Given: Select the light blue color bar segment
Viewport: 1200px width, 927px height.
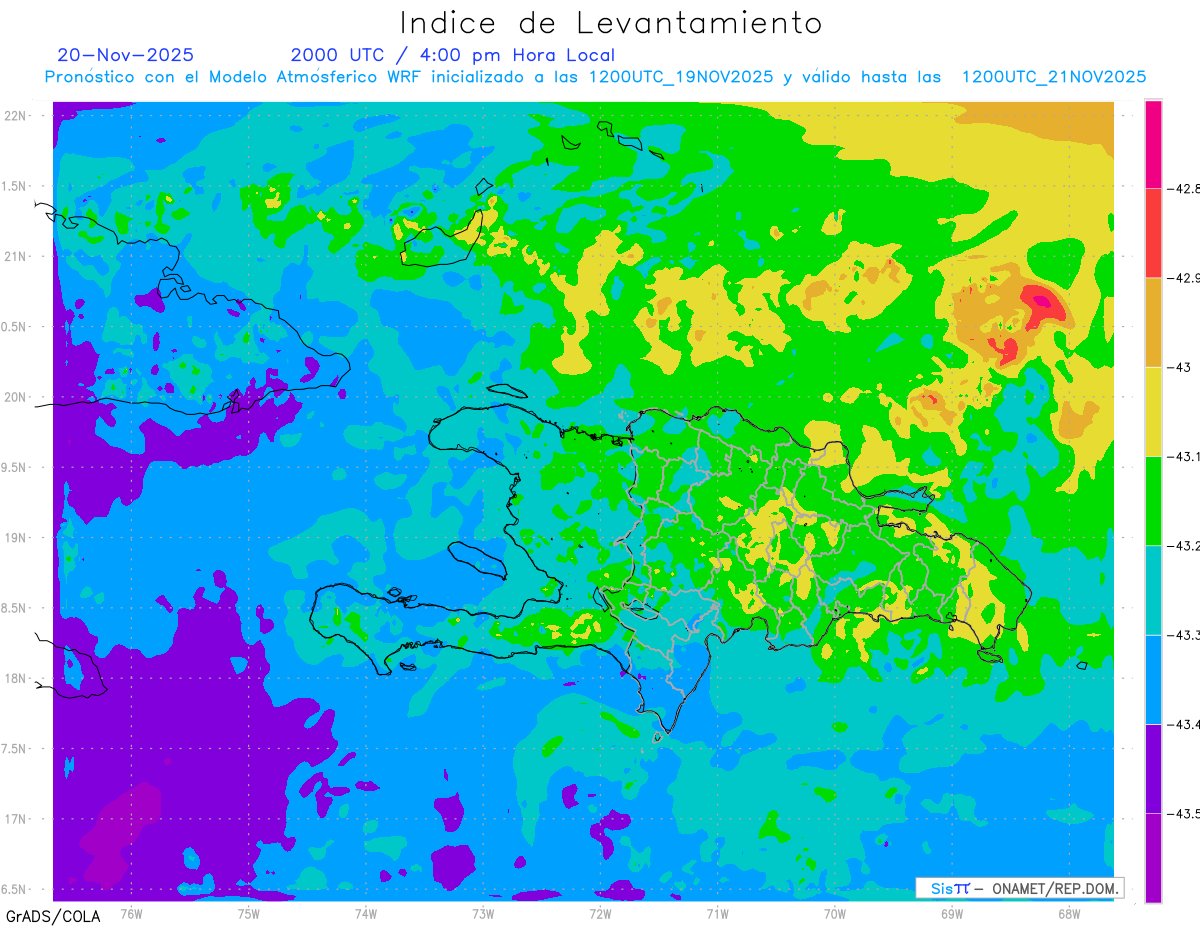Looking at the screenshot, I should 1153,679.
